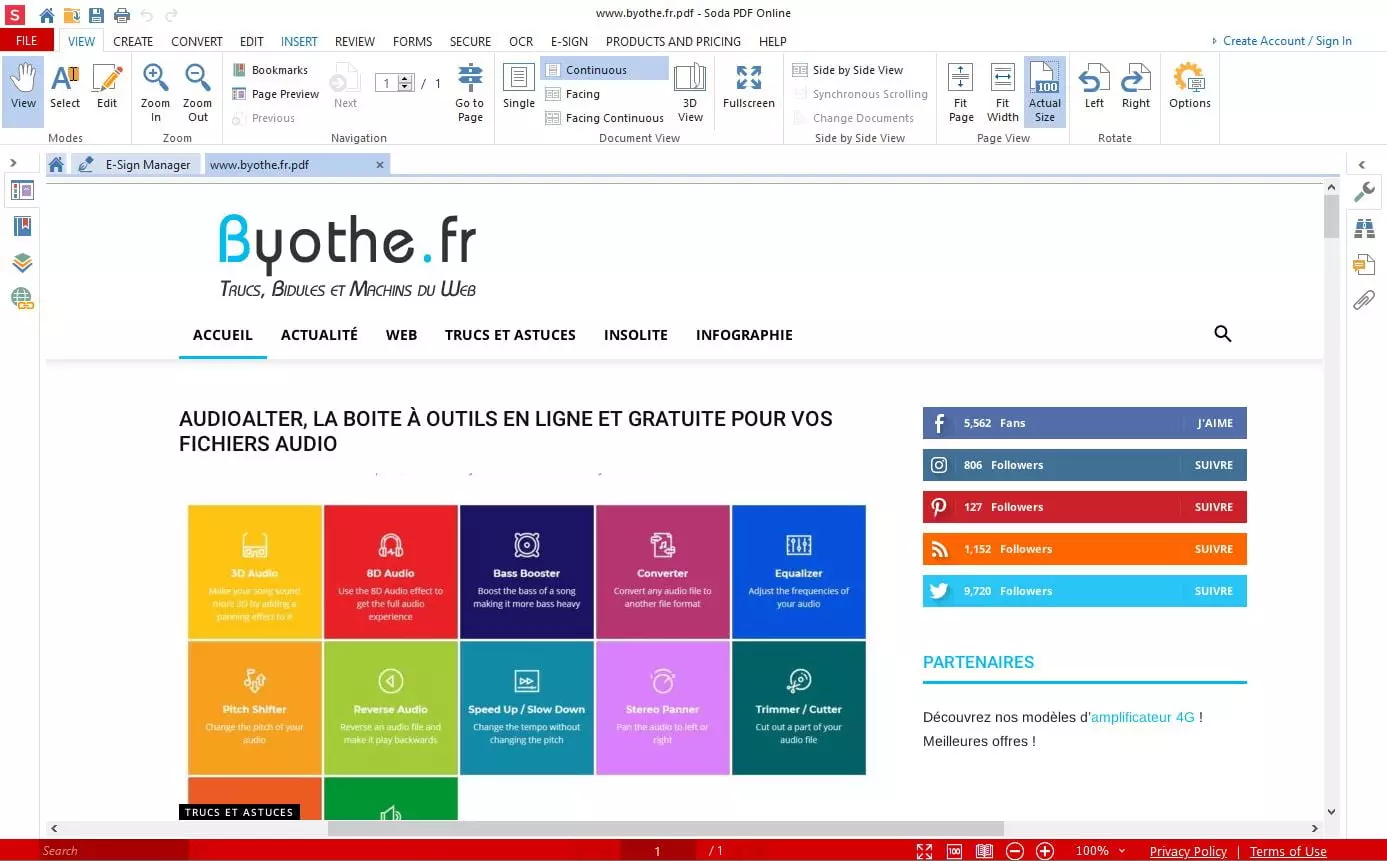The image size is (1387, 861).
Task: Open the Go to Page tool
Action: click(470, 92)
